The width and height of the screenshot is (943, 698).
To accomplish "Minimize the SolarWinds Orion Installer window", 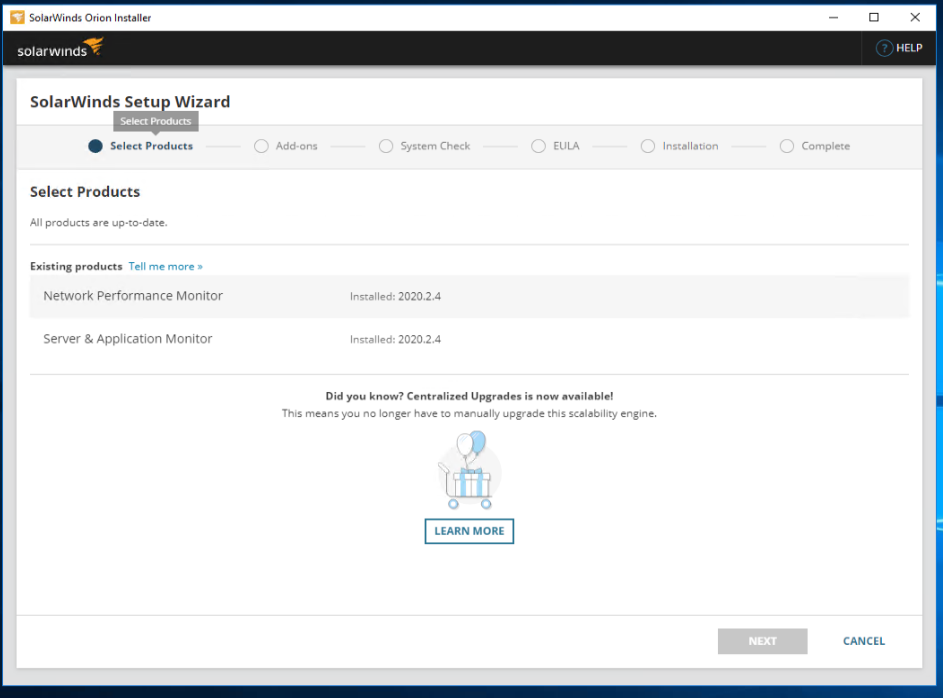I will tap(833, 17).
